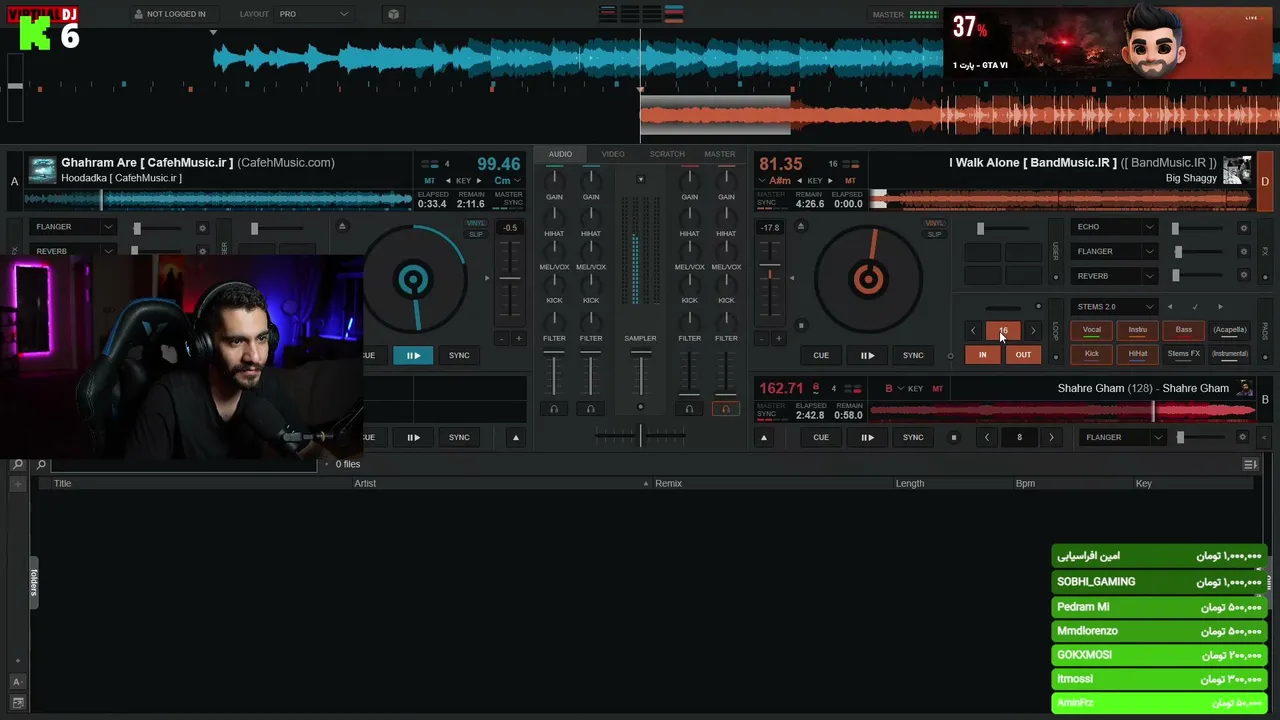
Task: Click pitch minus button on deck D
Action: (x=762, y=339)
